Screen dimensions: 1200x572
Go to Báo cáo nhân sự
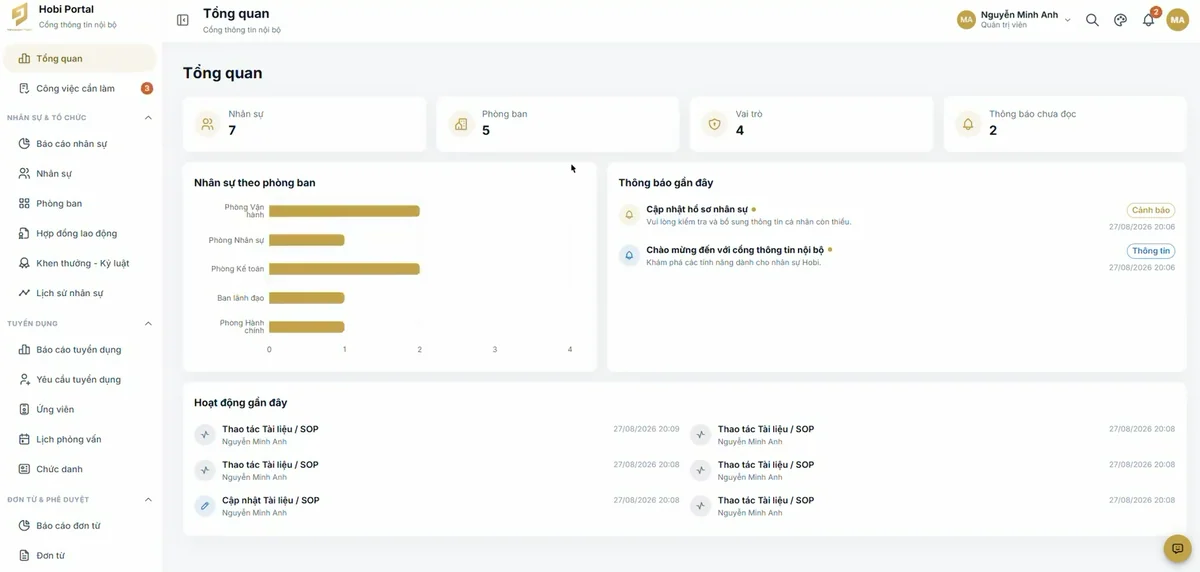coord(80,143)
